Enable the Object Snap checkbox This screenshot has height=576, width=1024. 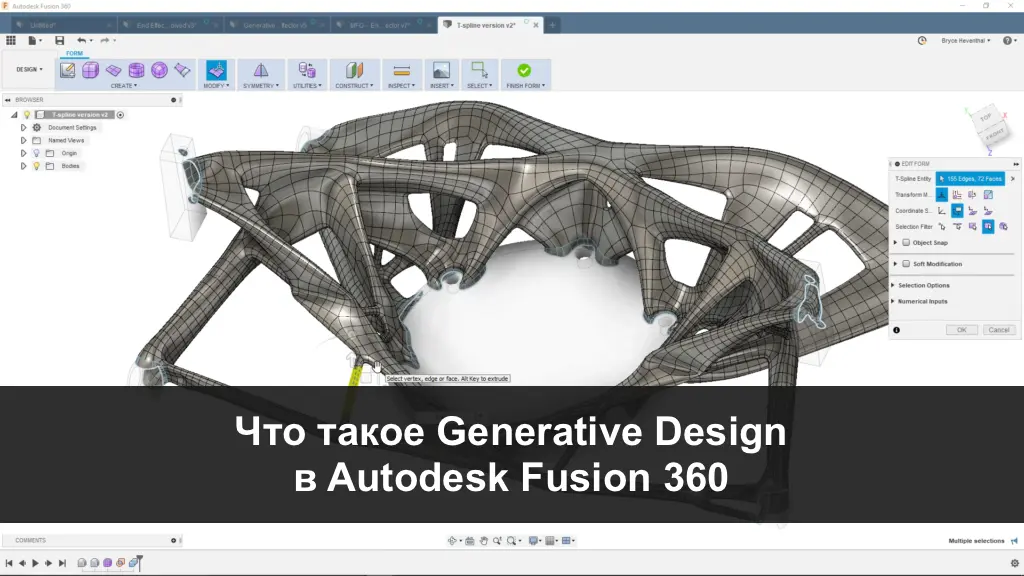(x=906, y=243)
